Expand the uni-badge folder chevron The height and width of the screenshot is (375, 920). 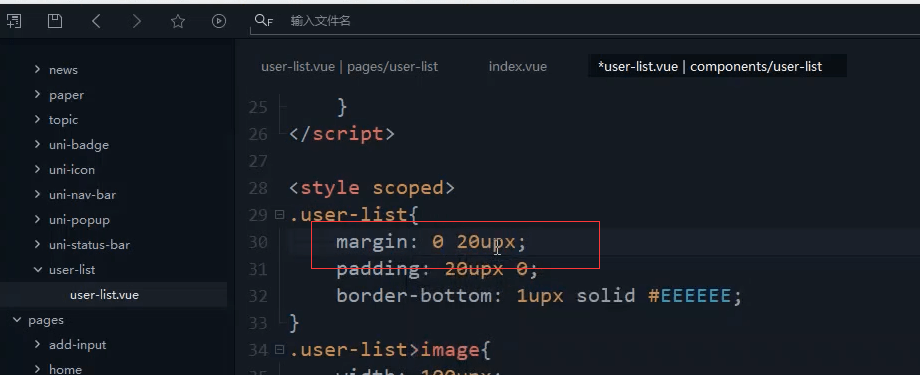coord(38,144)
